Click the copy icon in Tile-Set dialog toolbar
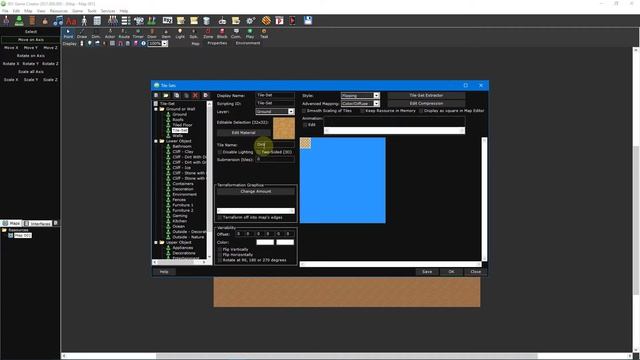Viewport: 640px width, 360px height. click(x=176, y=95)
